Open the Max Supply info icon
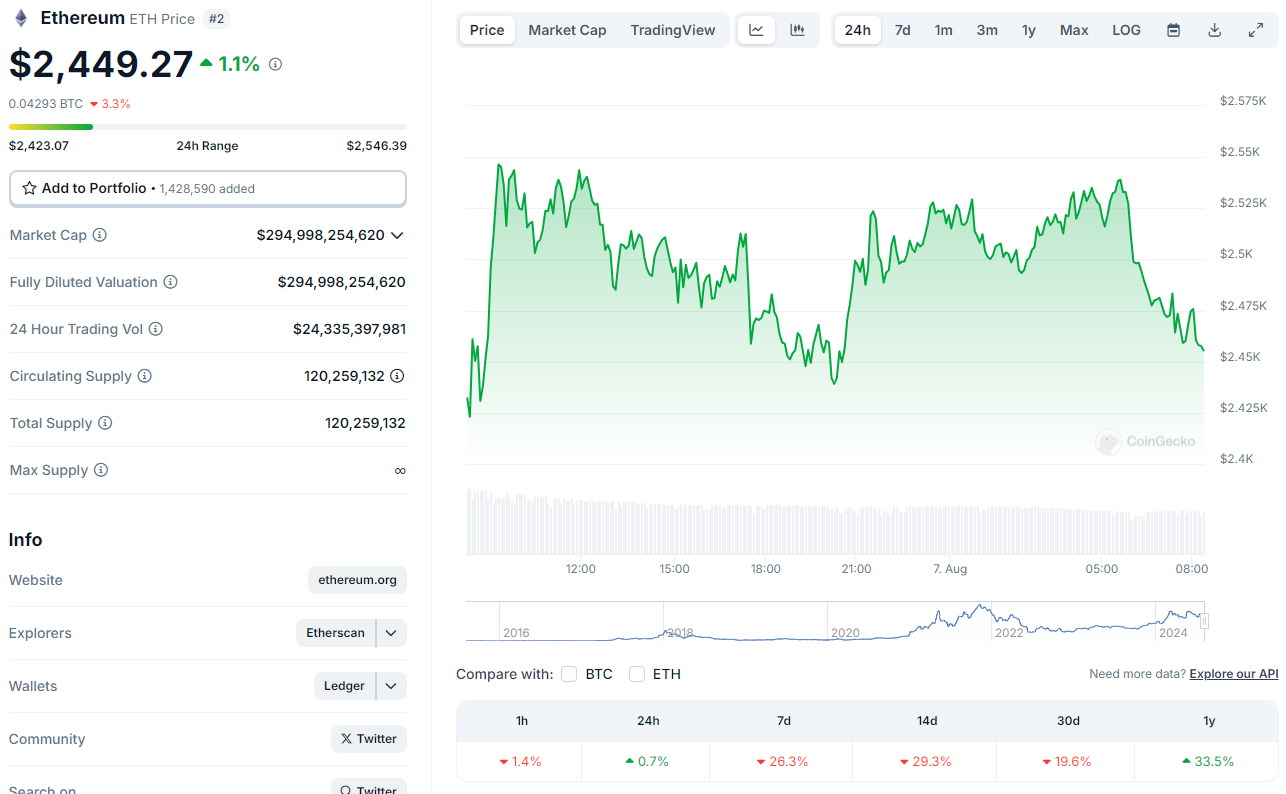This screenshot has width=1286, height=794. (100, 470)
